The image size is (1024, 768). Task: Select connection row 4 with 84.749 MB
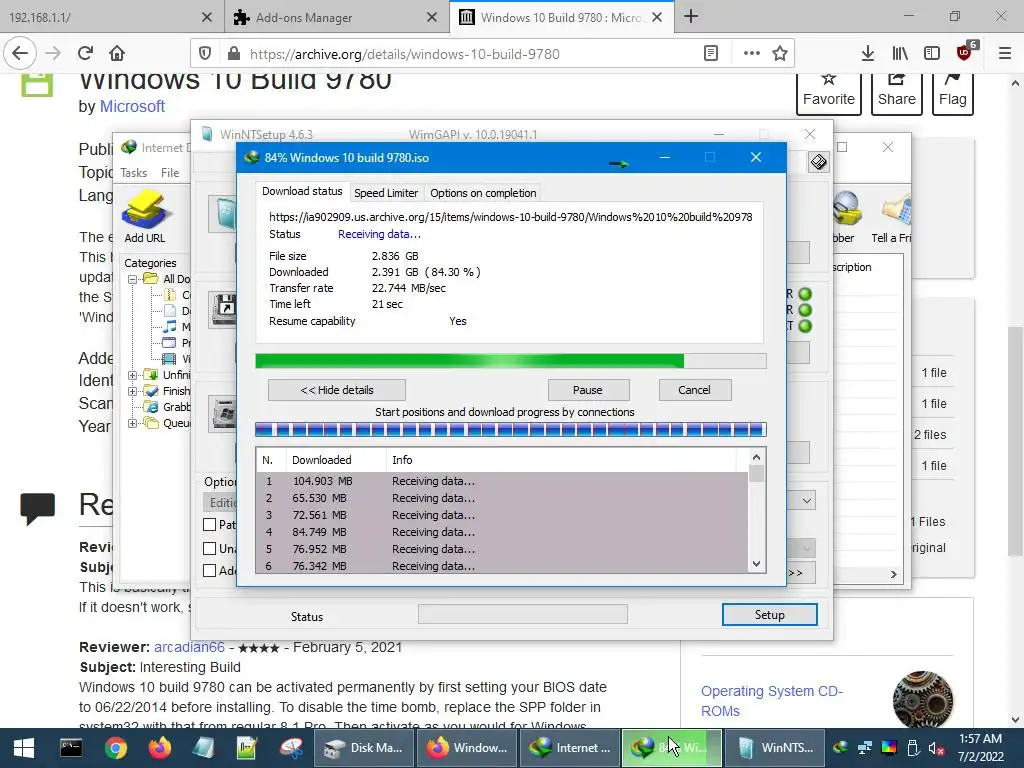coord(502,532)
